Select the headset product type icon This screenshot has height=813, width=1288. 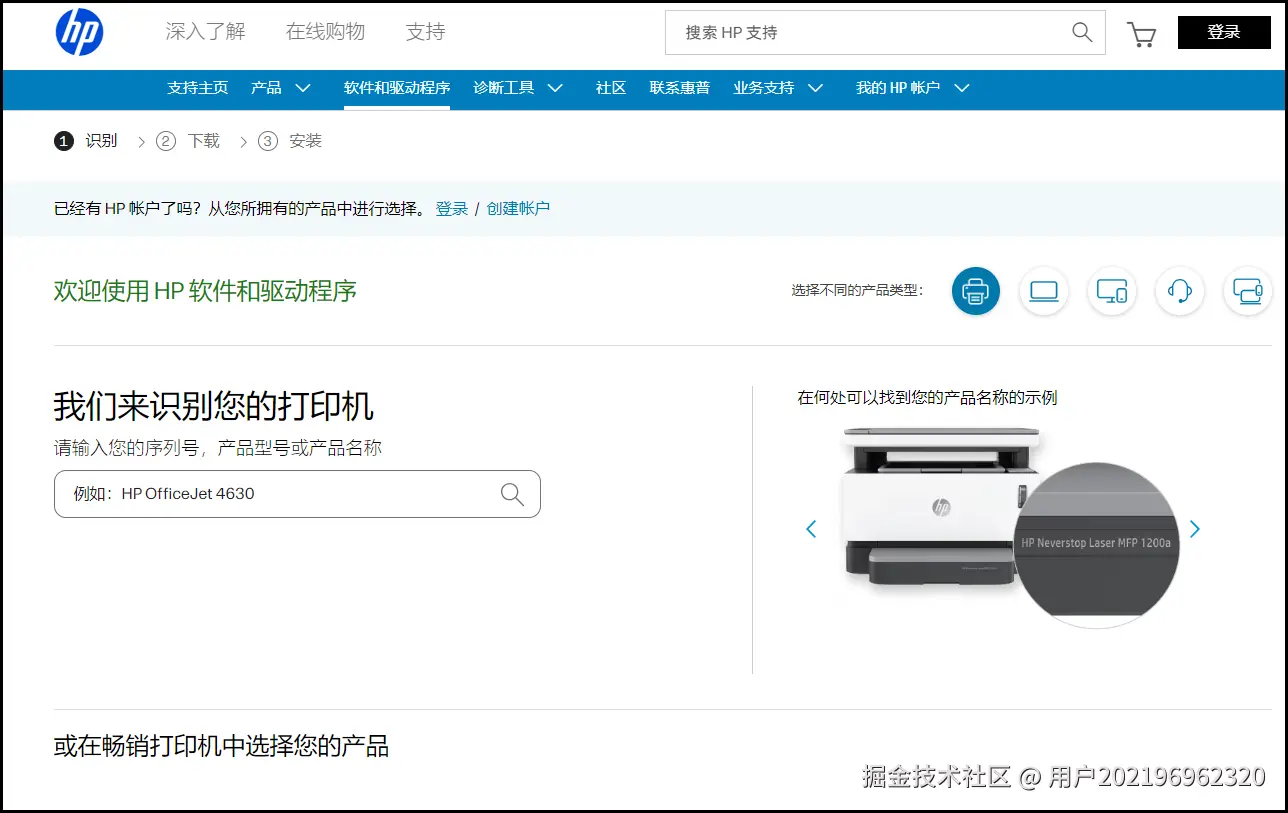[x=1180, y=291]
